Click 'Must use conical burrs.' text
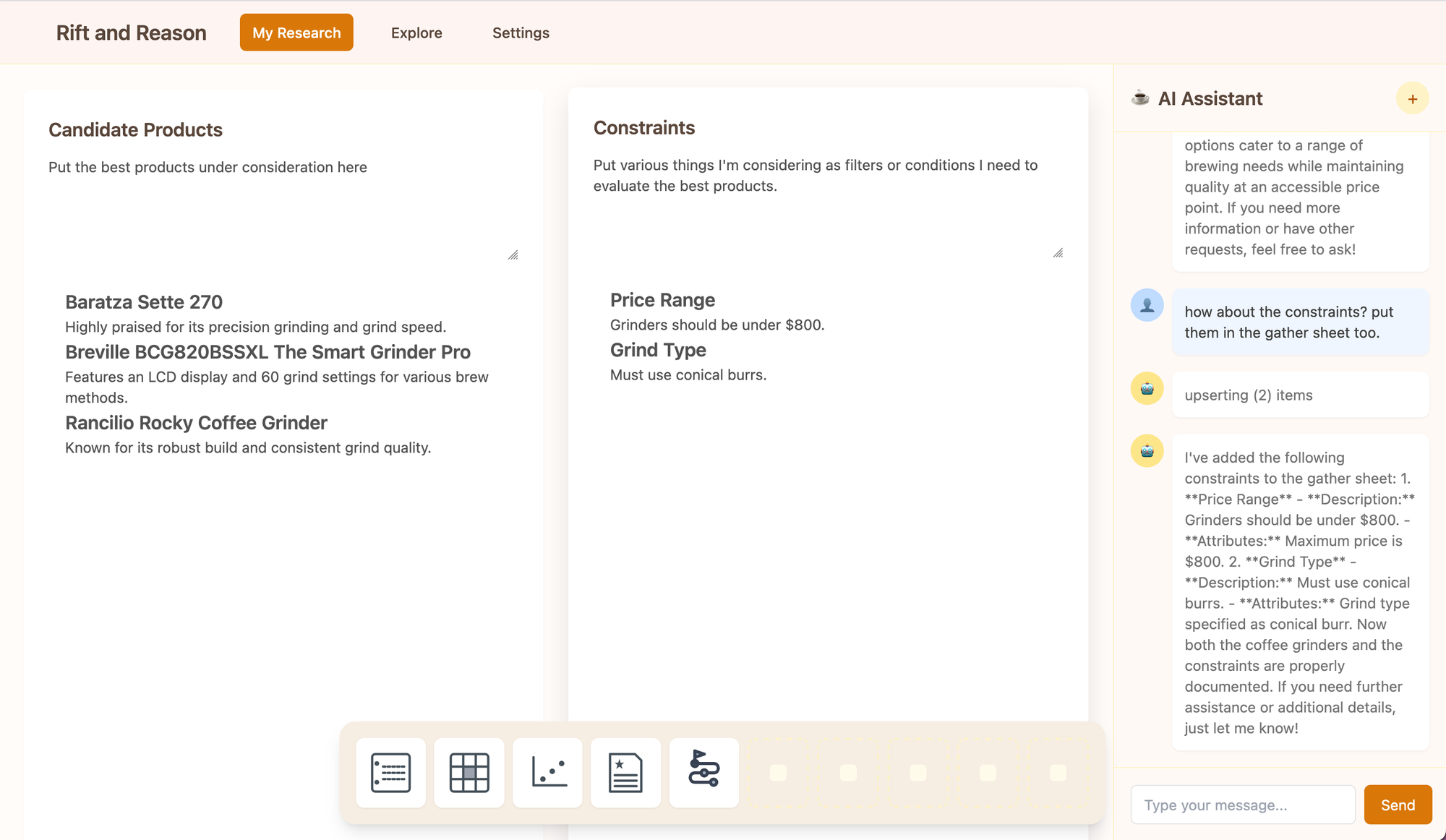Viewport: 1446px width, 840px height. pos(688,374)
